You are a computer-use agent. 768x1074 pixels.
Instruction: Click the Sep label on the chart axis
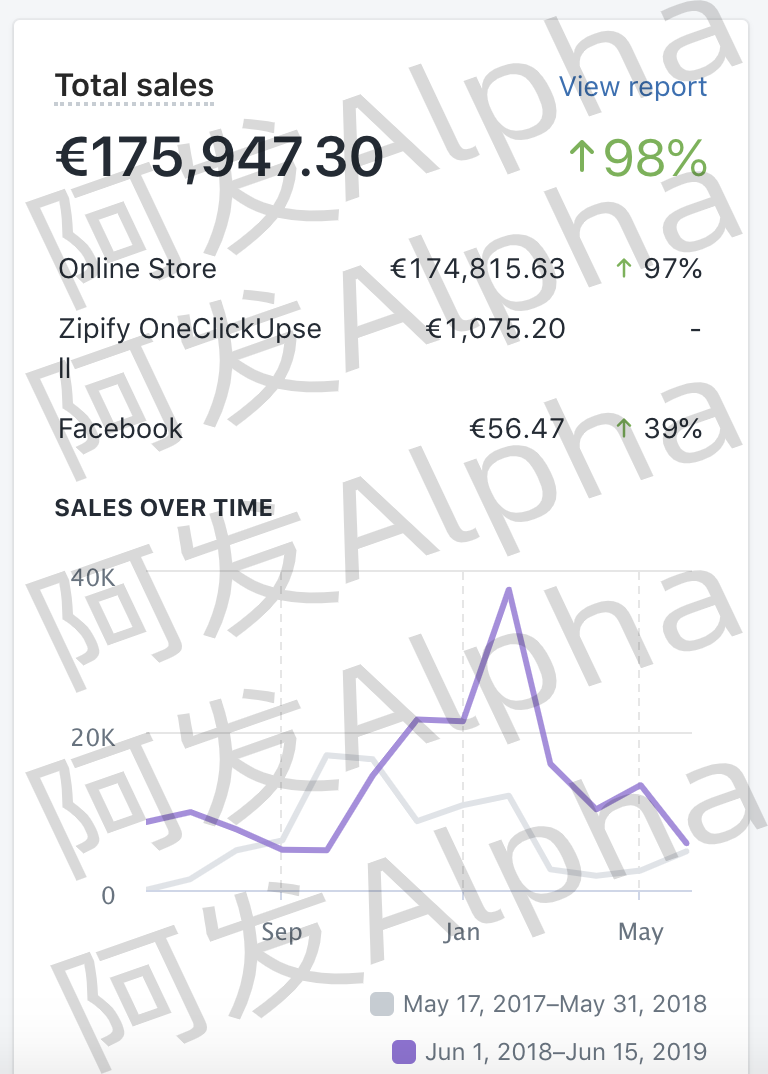(x=281, y=932)
